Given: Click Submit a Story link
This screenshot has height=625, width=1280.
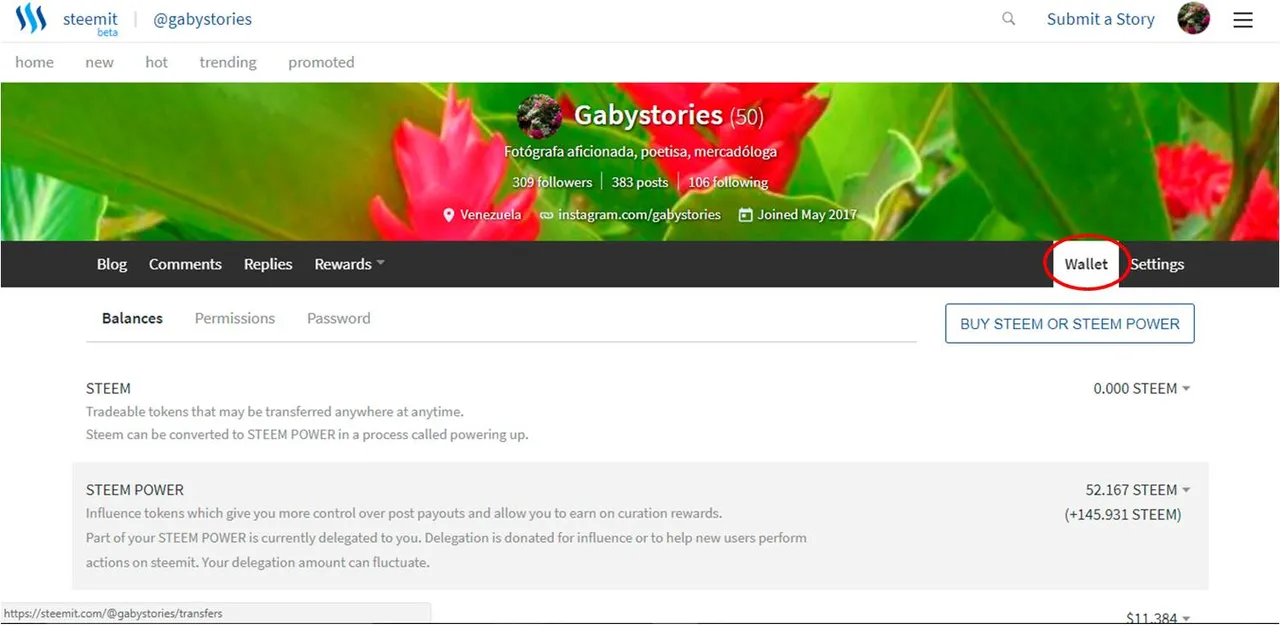Looking at the screenshot, I should tap(1101, 19).
